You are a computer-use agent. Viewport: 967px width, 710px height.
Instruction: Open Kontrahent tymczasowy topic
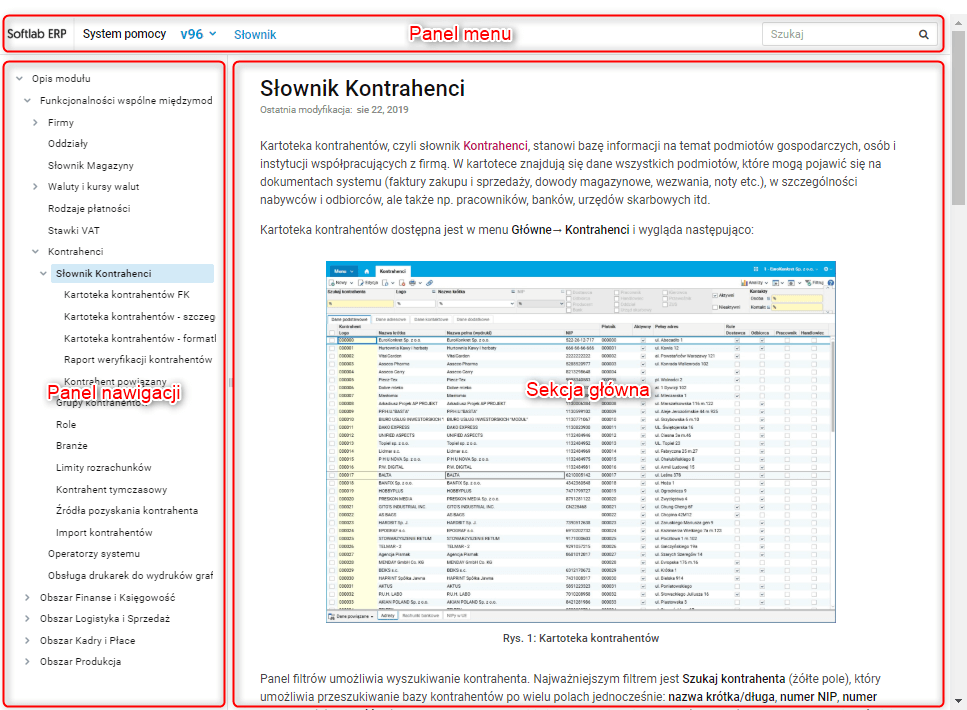click(x=112, y=489)
